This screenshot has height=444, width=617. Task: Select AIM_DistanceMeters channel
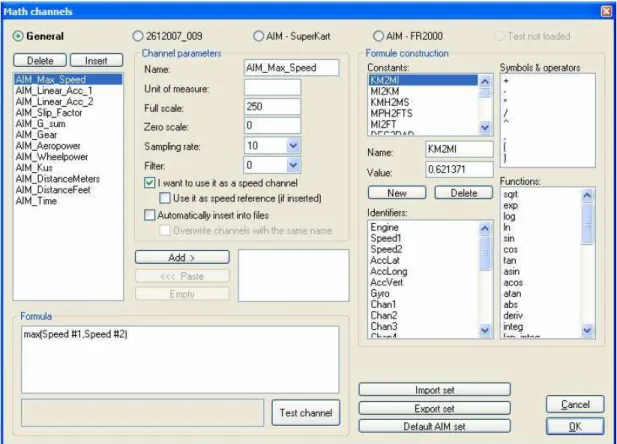(68, 179)
